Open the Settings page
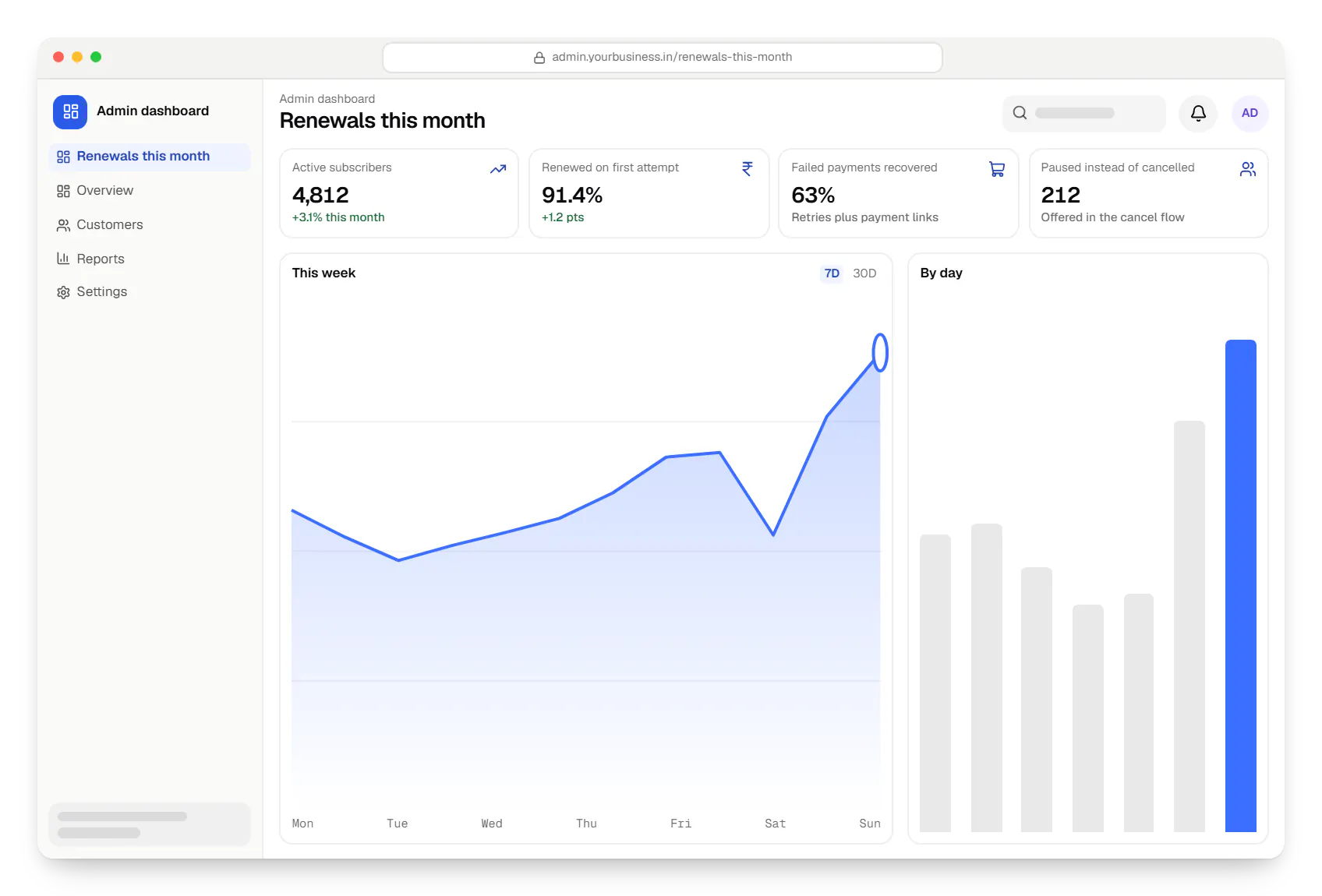This screenshot has width=1322, height=896. (x=150, y=292)
